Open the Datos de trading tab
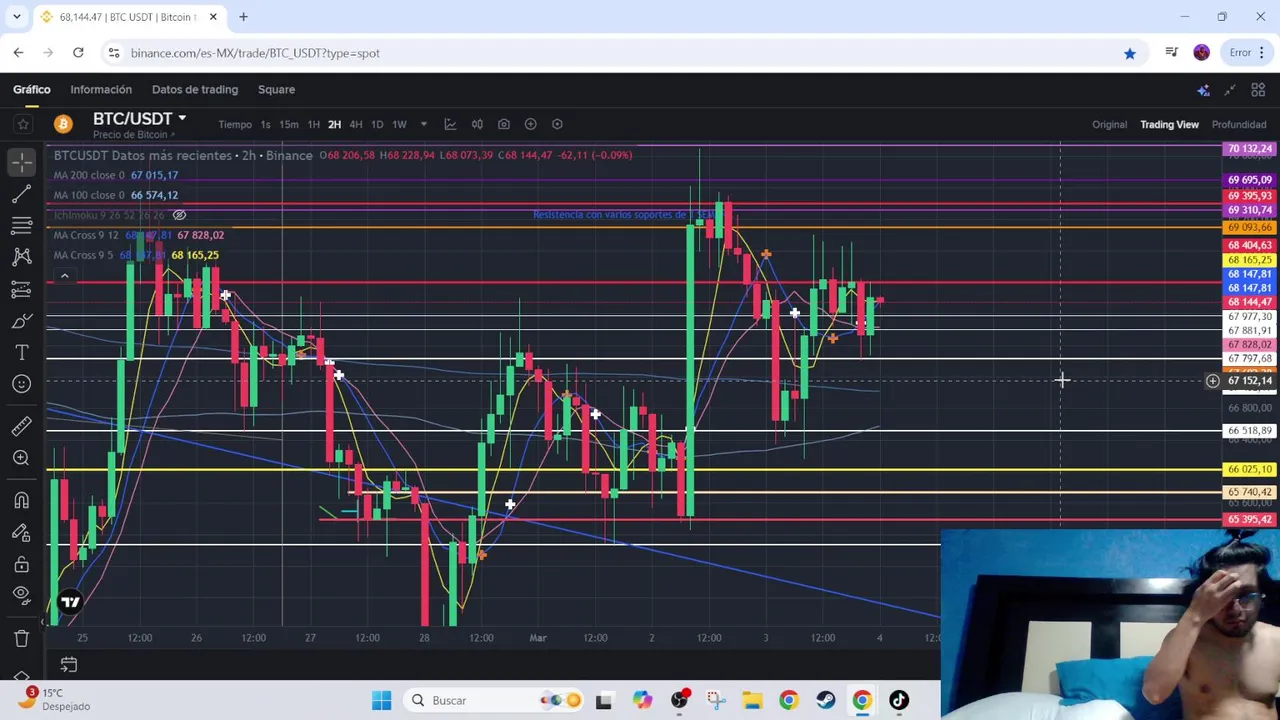The image size is (1280, 720). (195, 89)
